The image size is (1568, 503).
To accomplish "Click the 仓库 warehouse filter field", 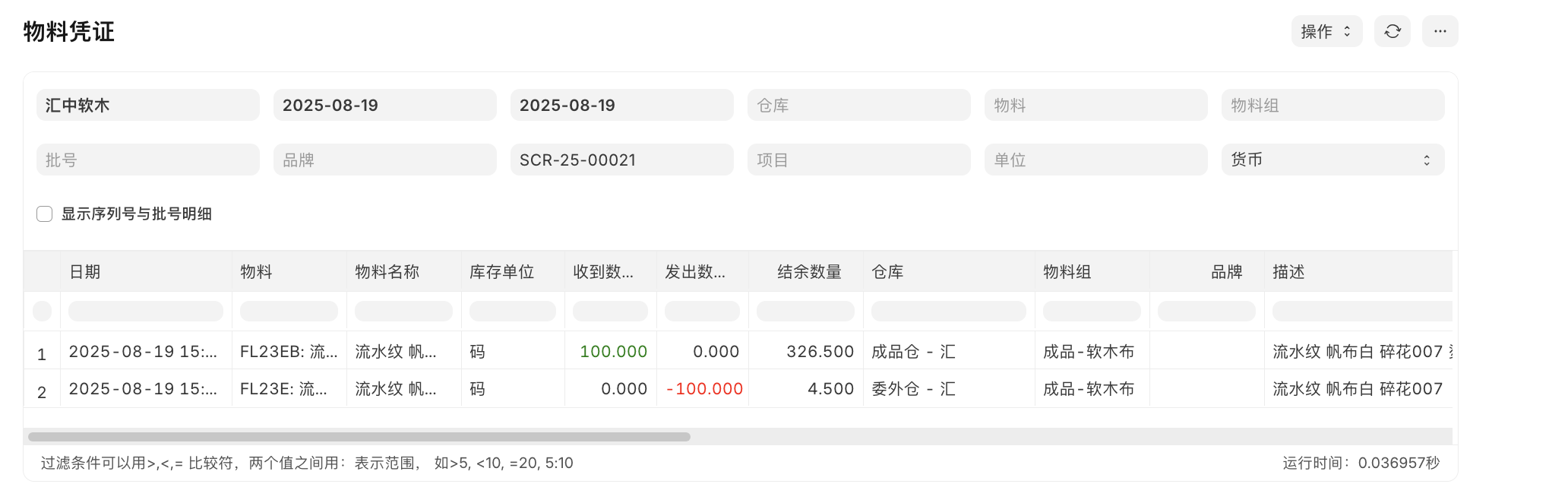I will click(858, 105).
